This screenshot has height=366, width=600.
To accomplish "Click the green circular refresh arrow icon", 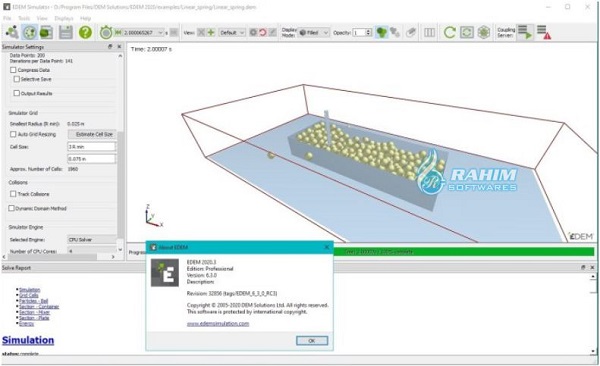I will (450, 33).
